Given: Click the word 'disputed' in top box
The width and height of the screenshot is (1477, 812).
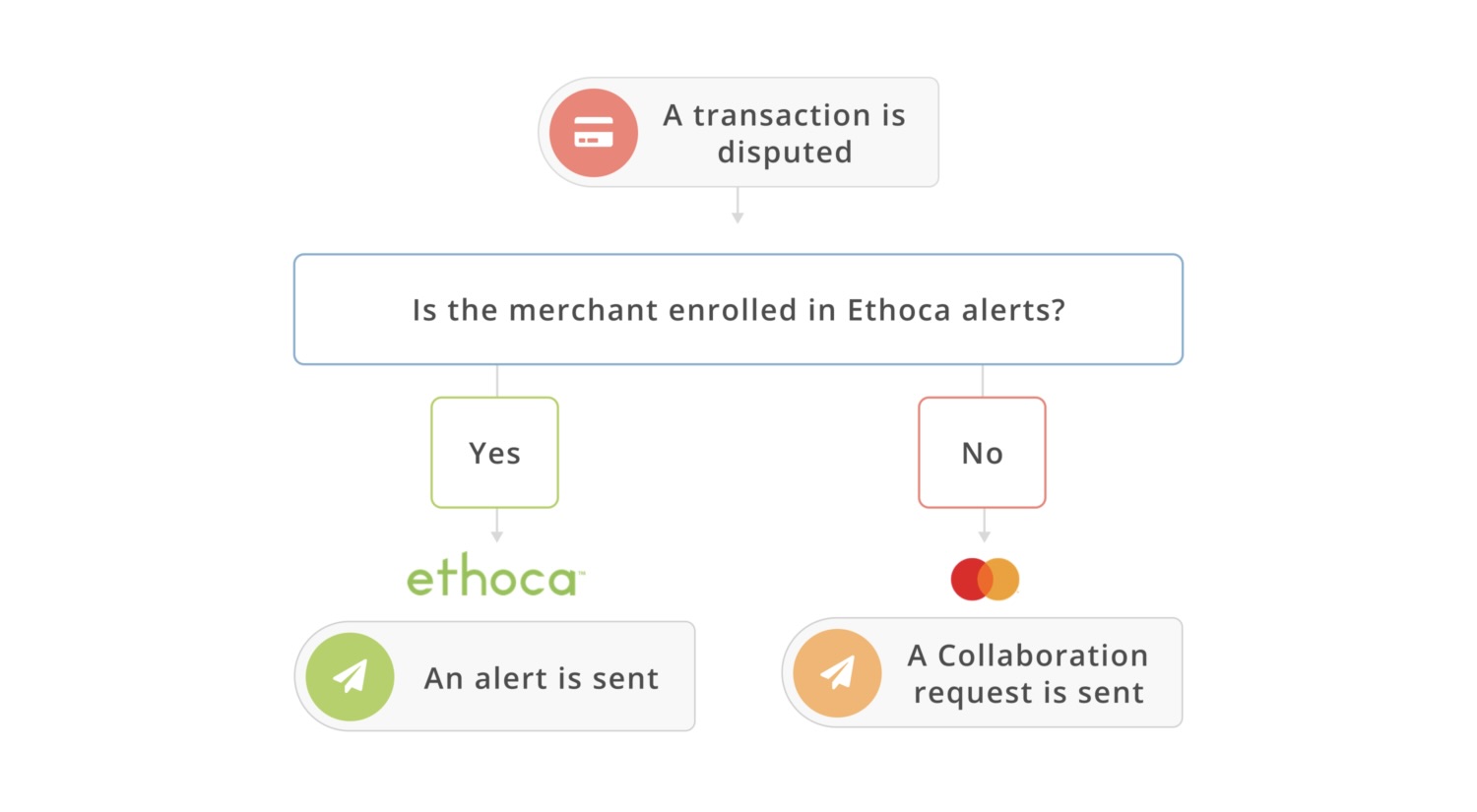Looking at the screenshot, I should click(x=785, y=153).
